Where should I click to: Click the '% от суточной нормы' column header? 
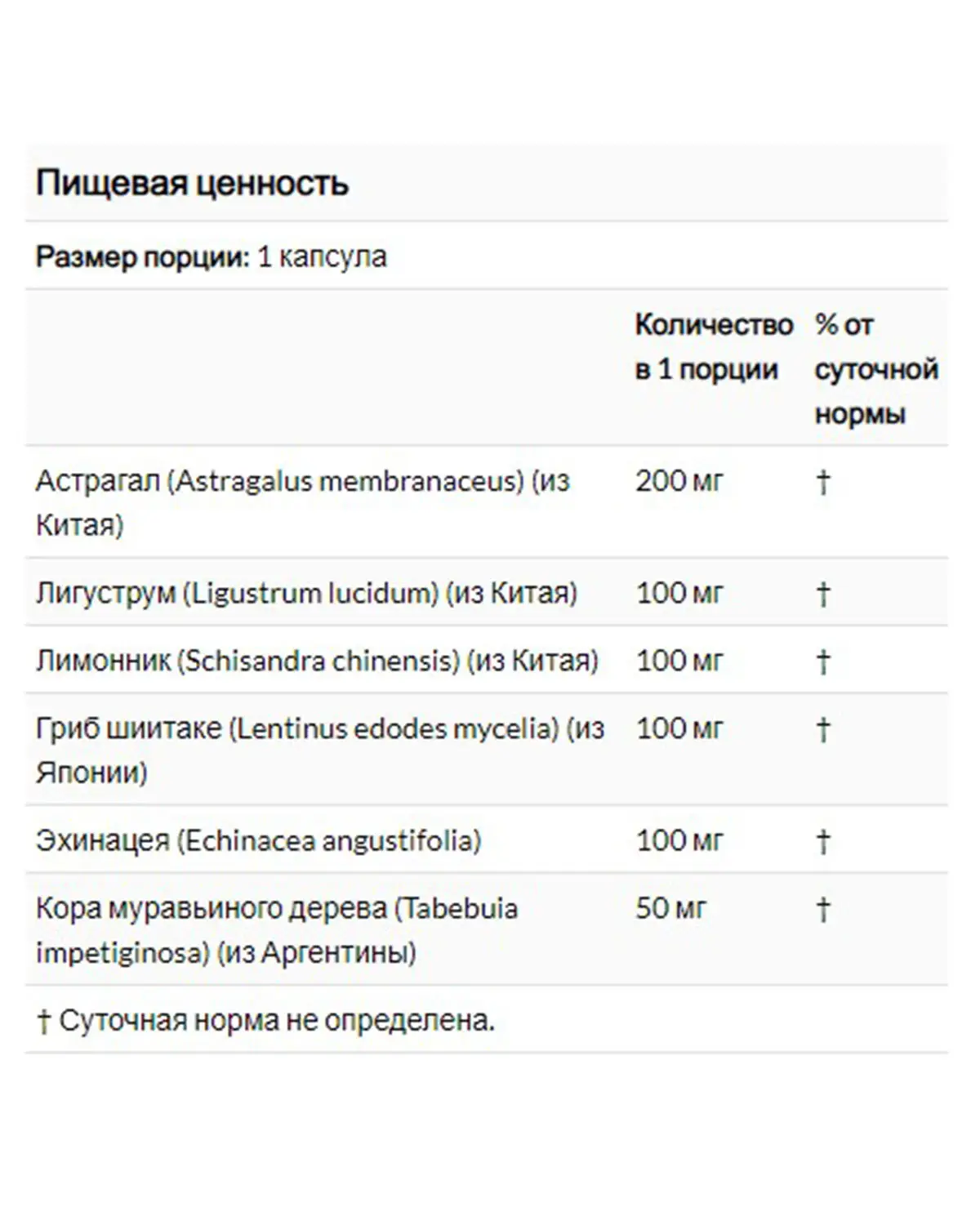tap(876, 369)
